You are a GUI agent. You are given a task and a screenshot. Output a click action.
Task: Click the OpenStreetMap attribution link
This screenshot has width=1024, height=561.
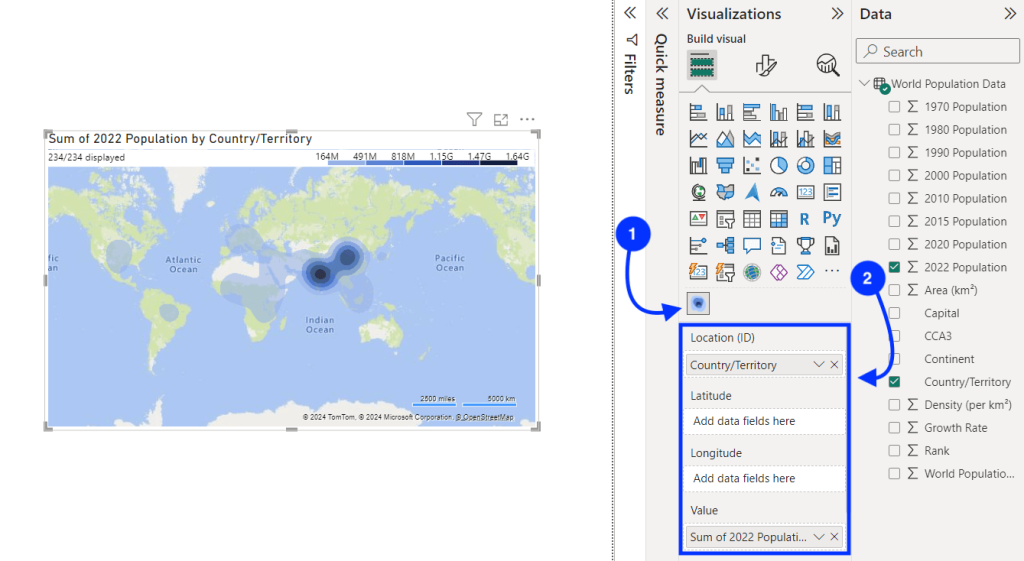tap(484, 417)
